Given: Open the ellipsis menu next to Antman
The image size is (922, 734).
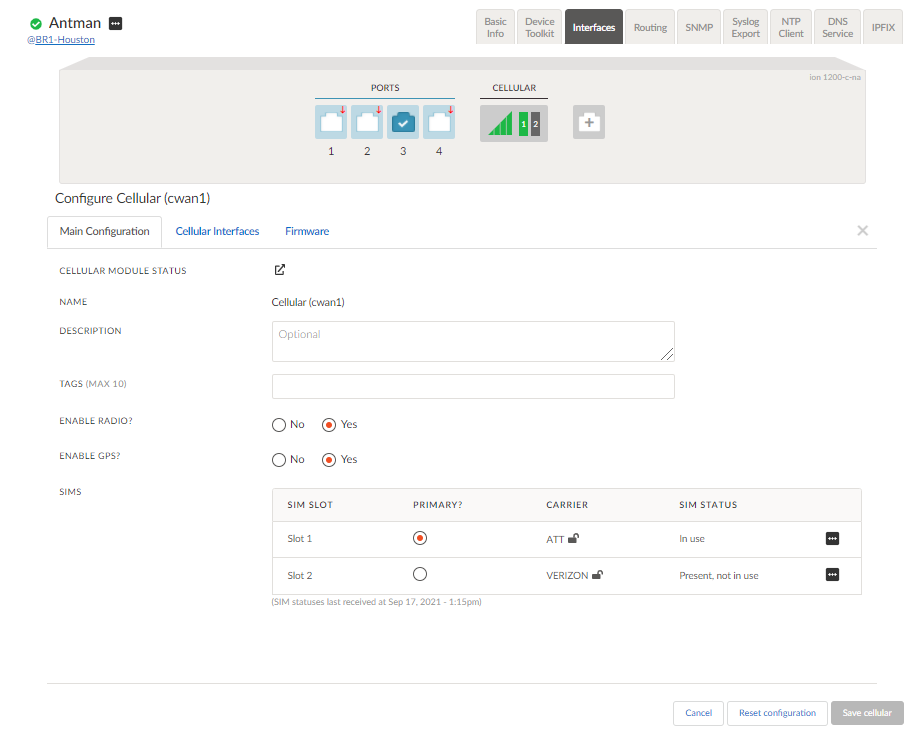Looking at the screenshot, I should (x=116, y=23).
